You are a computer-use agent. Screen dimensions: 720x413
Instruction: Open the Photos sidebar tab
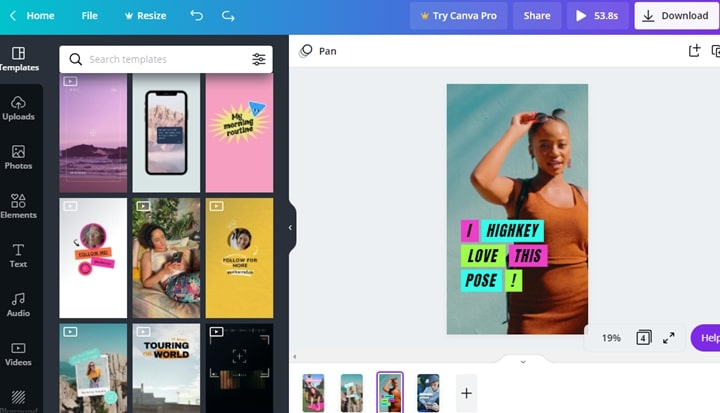click(18, 158)
